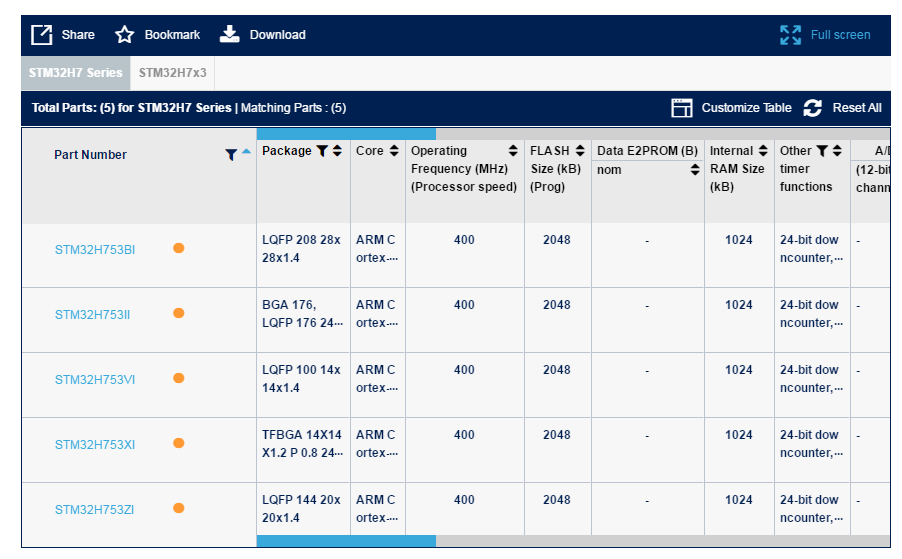Open the Part Number filter funnel
902x559 pixels.
tap(231, 155)
